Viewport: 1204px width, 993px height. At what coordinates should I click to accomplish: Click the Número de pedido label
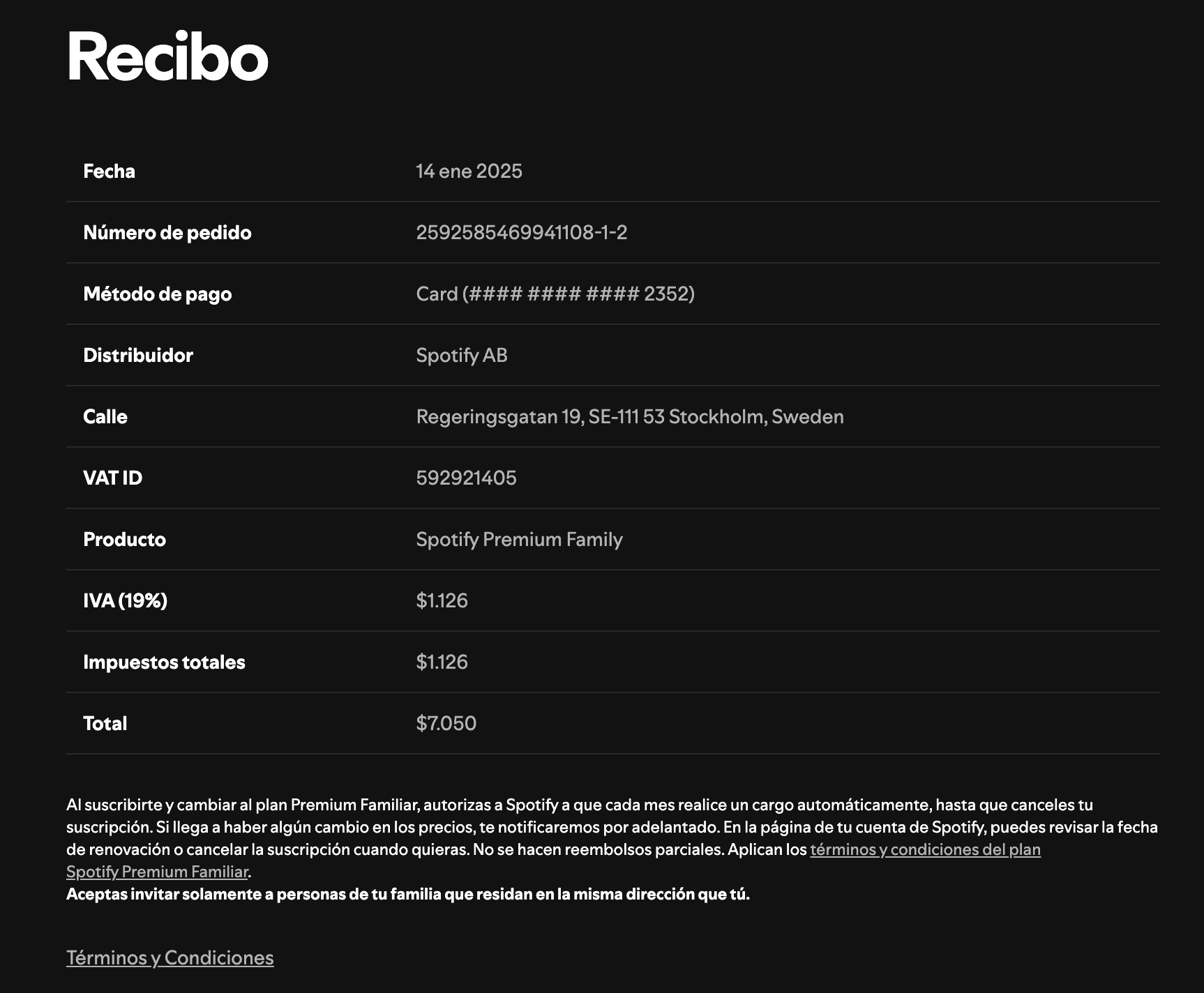pyautogui.click(x=167, y=232)
